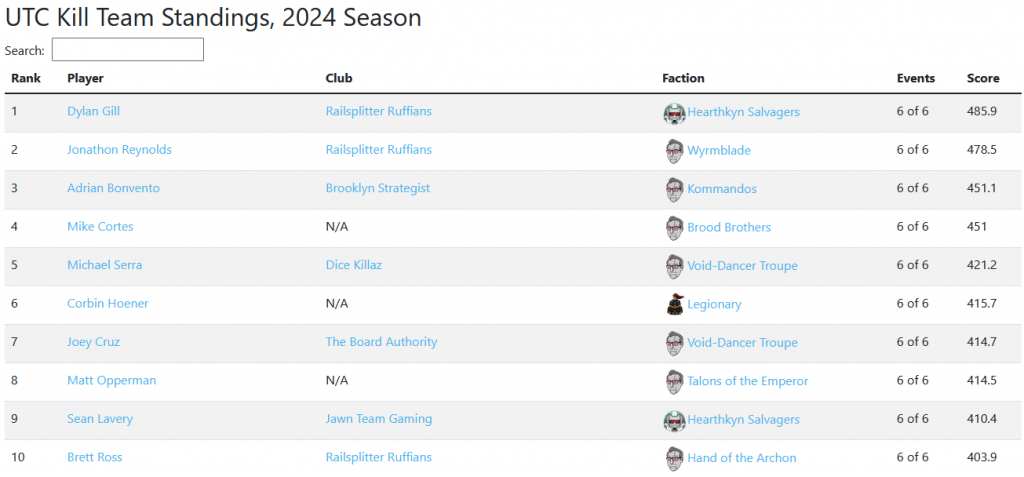Click Void-Dancer Troupe icon in Joey Cruz row
The width and height of the screenshot is (1024, 477).
click(674, 343)
